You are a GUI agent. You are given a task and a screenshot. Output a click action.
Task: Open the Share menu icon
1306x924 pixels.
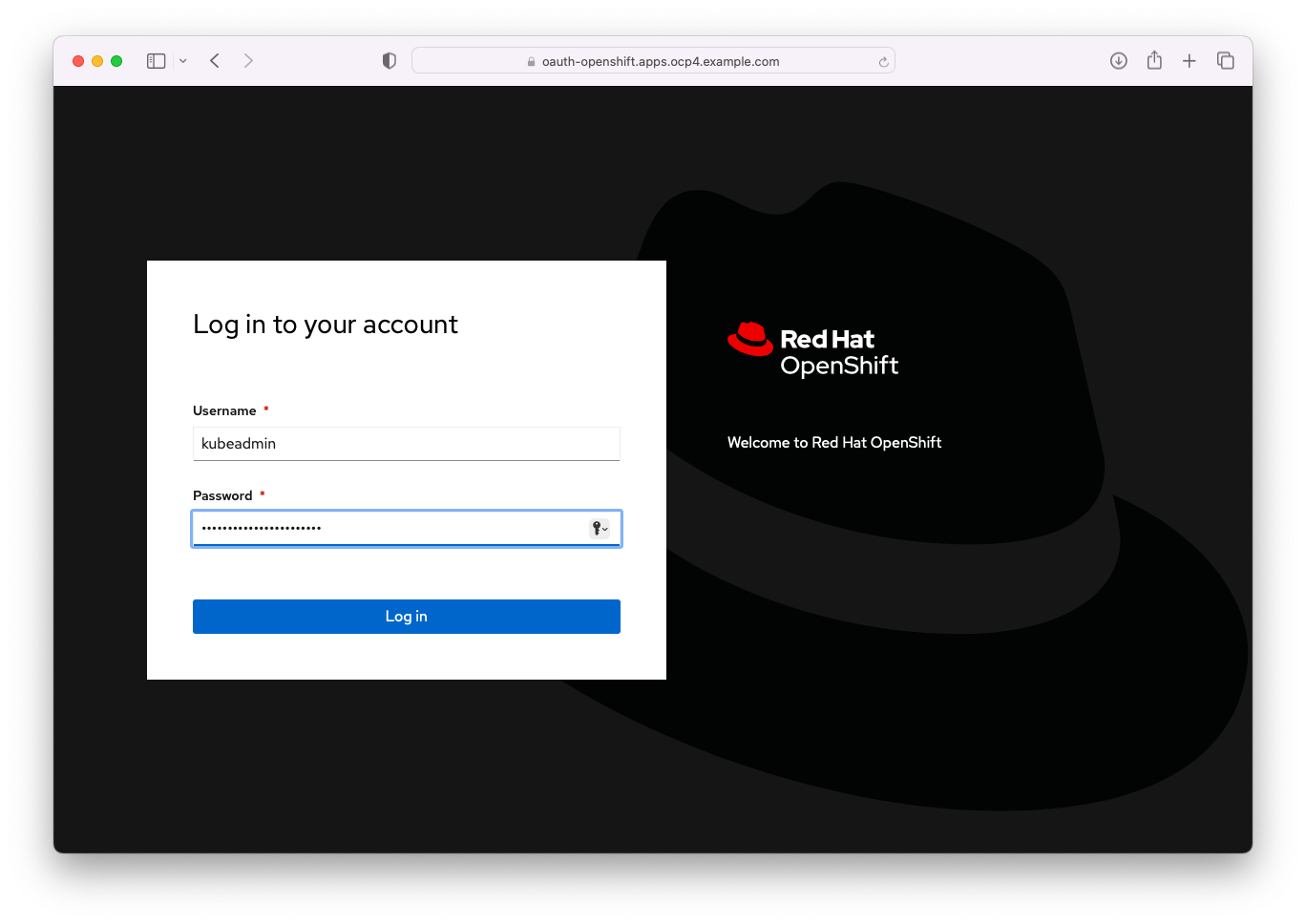pos(1154,60)
